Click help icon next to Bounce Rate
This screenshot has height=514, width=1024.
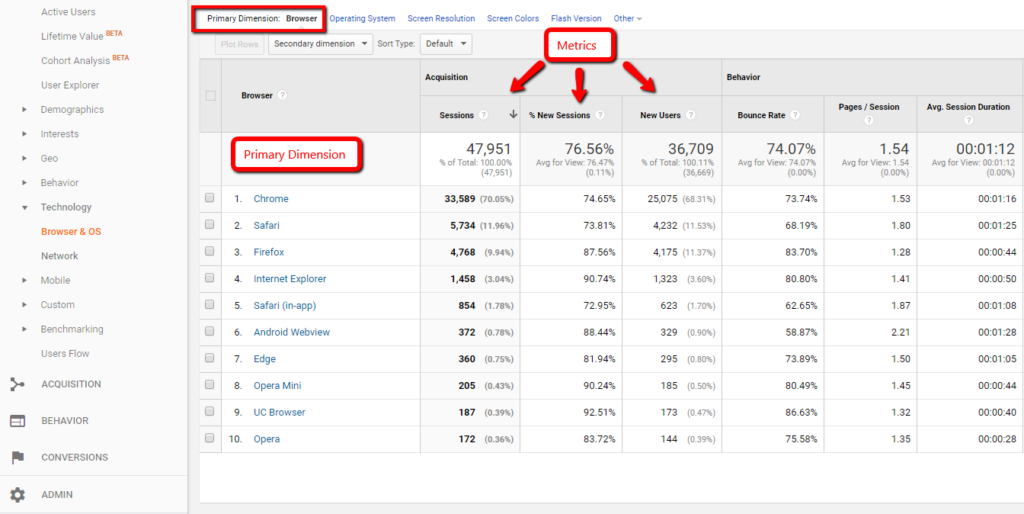coord(795,116)
